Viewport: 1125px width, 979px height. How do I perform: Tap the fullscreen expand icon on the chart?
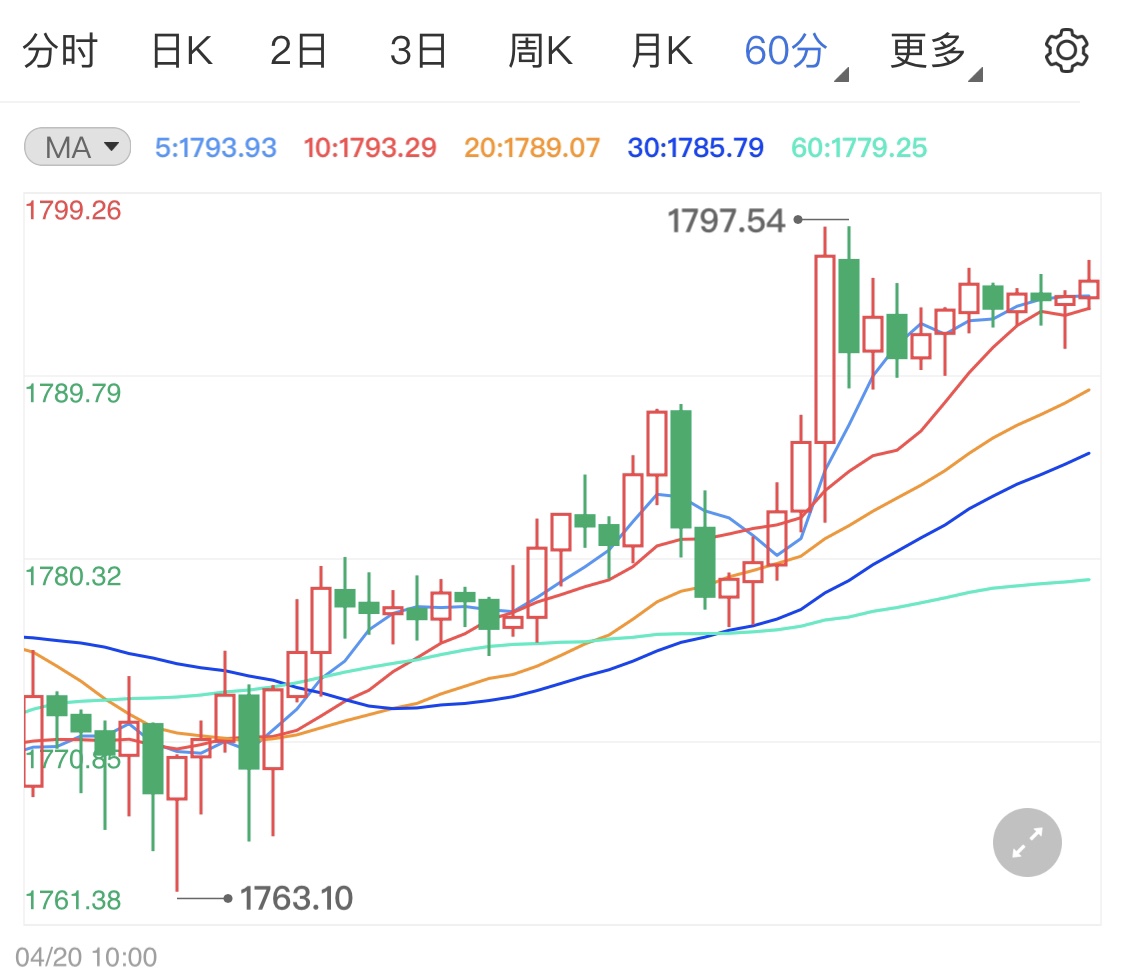click(x=1026, y=842)
